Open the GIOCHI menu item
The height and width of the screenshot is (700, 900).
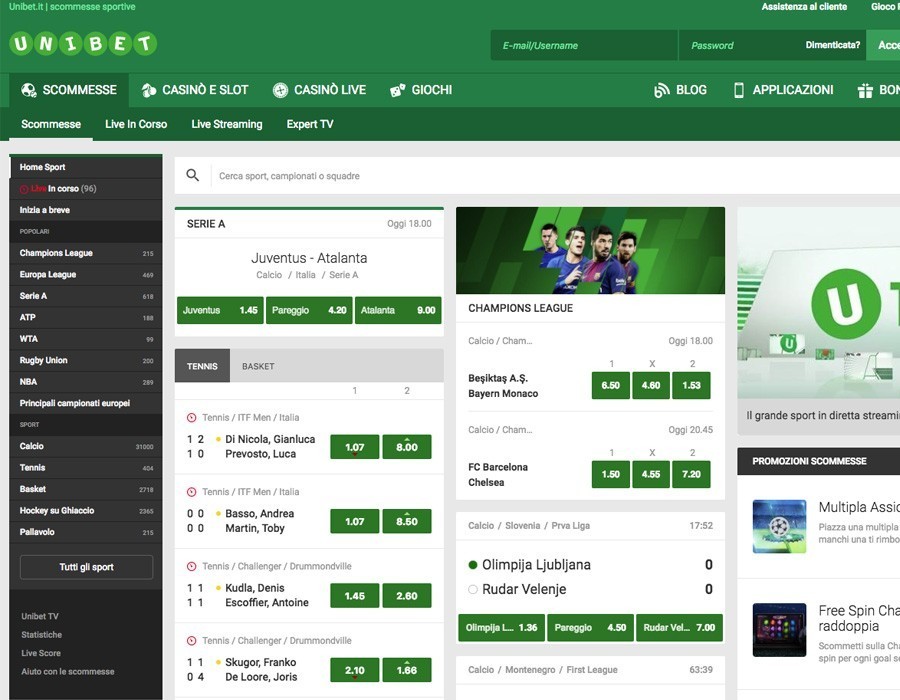click(x=421, y=90)
